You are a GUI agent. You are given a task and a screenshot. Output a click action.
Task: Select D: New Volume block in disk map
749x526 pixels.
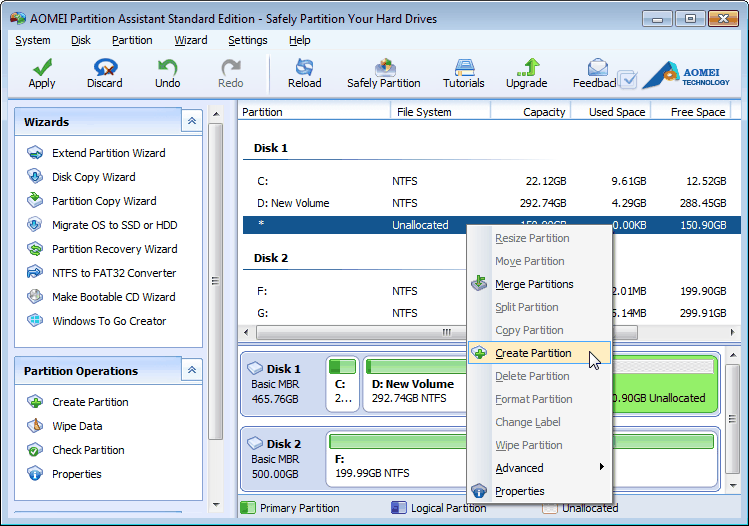pyautogui.click(x=415, y=384)
